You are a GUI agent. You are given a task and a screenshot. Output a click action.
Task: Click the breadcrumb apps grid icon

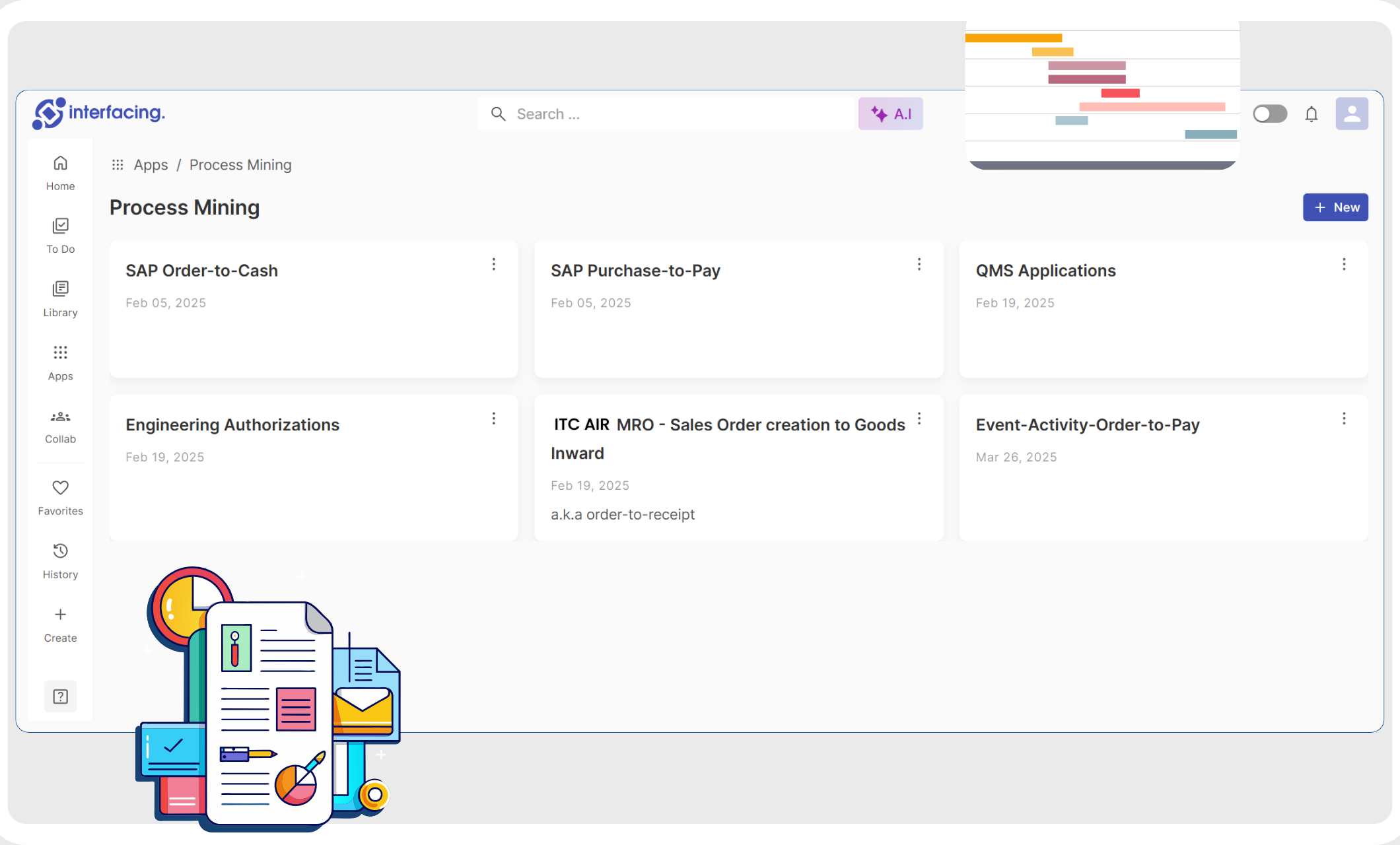tap(118, 165)
